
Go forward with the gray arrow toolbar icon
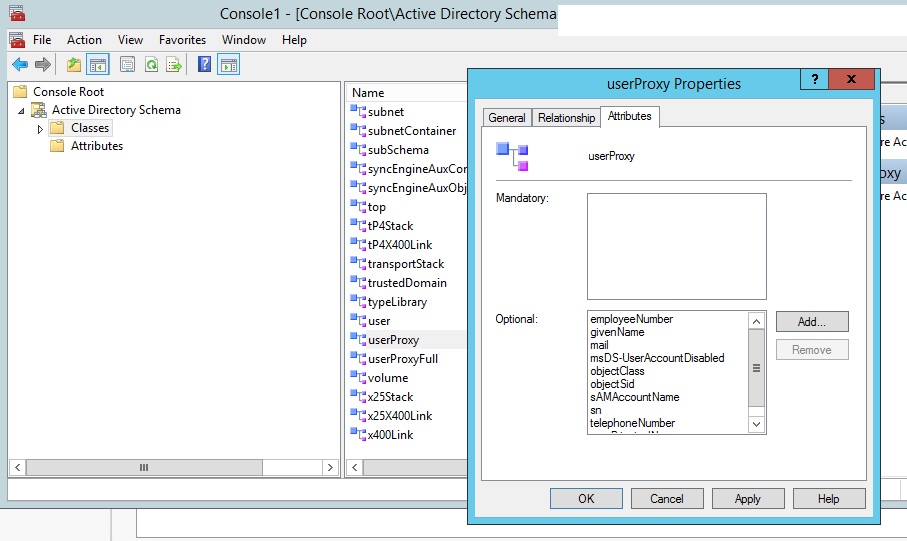pos(43,64)
